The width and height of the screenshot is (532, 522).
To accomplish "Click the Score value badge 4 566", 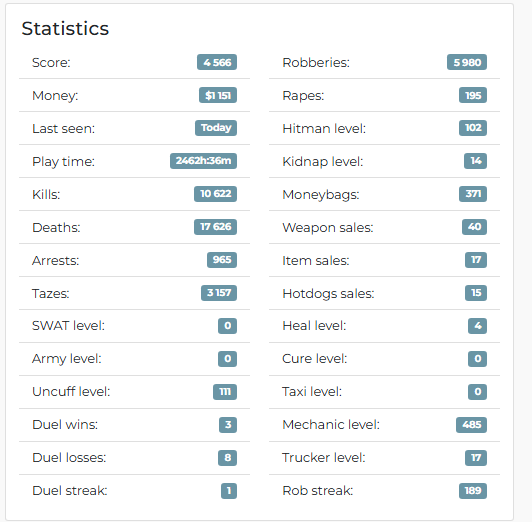I will [217, 62].
